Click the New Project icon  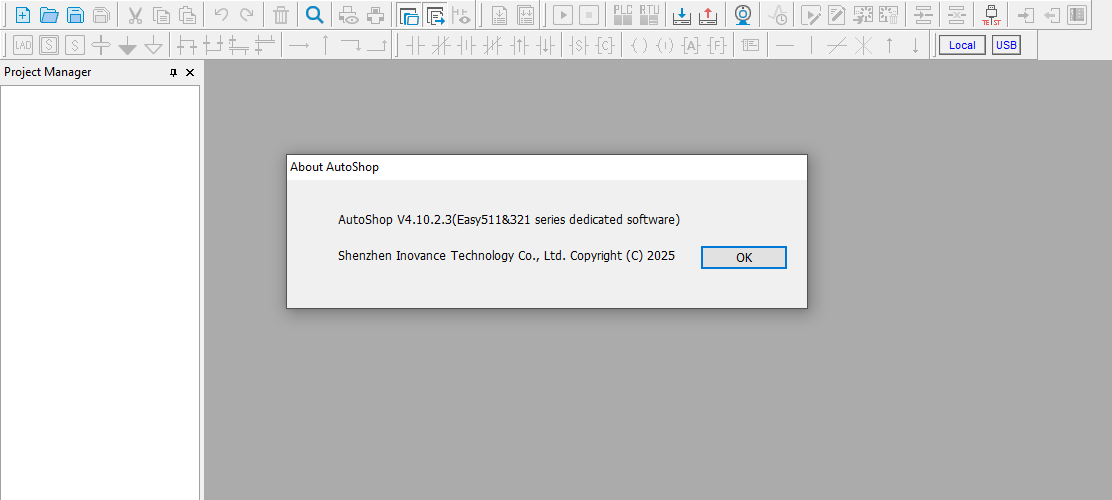coord(23,15)
